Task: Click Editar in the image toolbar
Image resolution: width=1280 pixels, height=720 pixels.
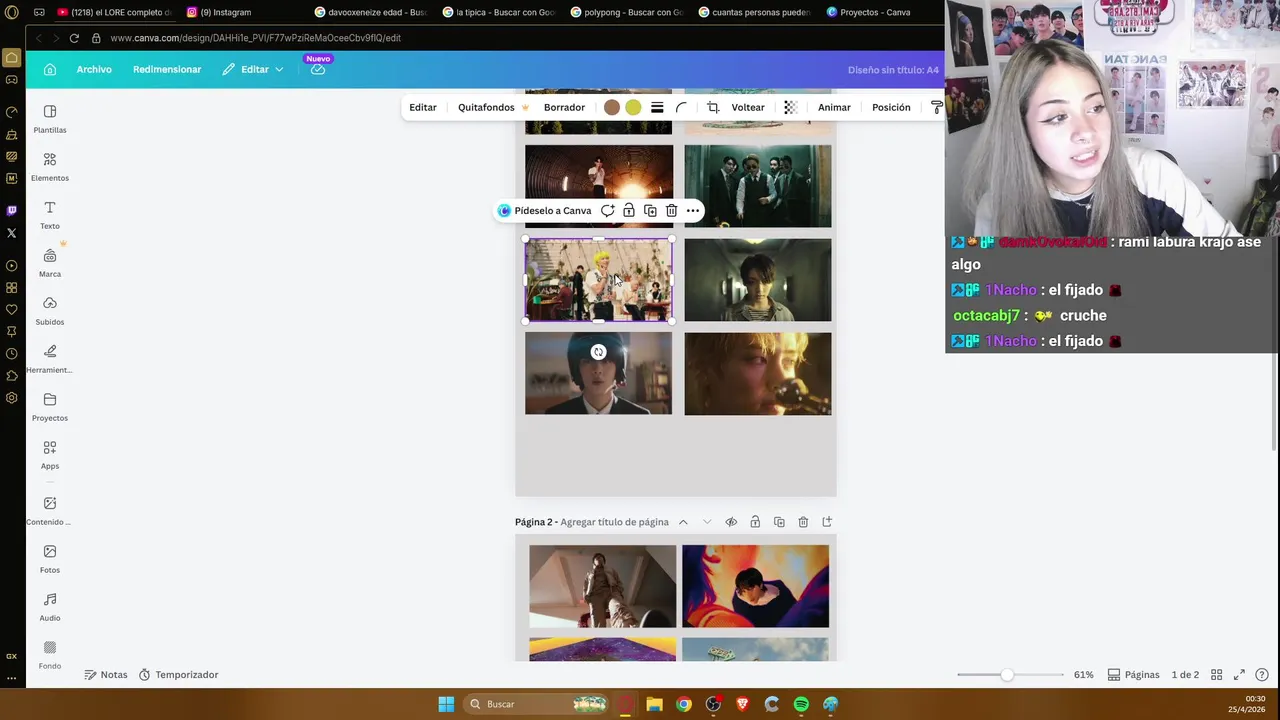Action: click(423, 107)
